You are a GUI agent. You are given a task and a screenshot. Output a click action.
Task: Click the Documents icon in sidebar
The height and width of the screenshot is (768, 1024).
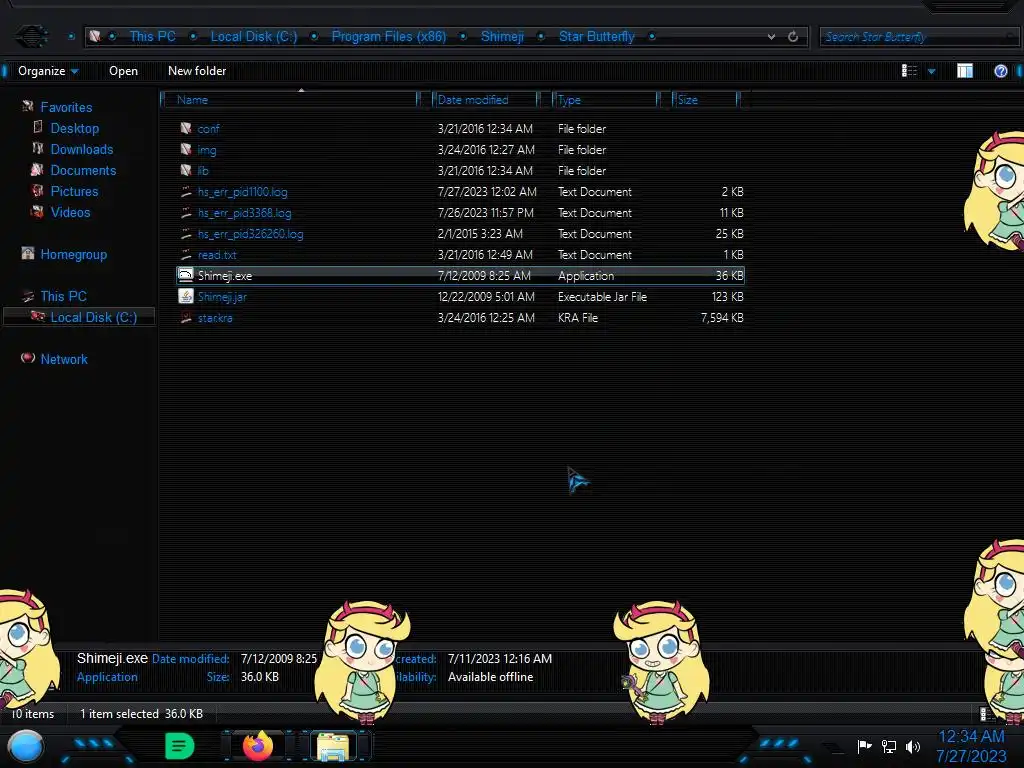pyautogui.click(x=37, y=170)
